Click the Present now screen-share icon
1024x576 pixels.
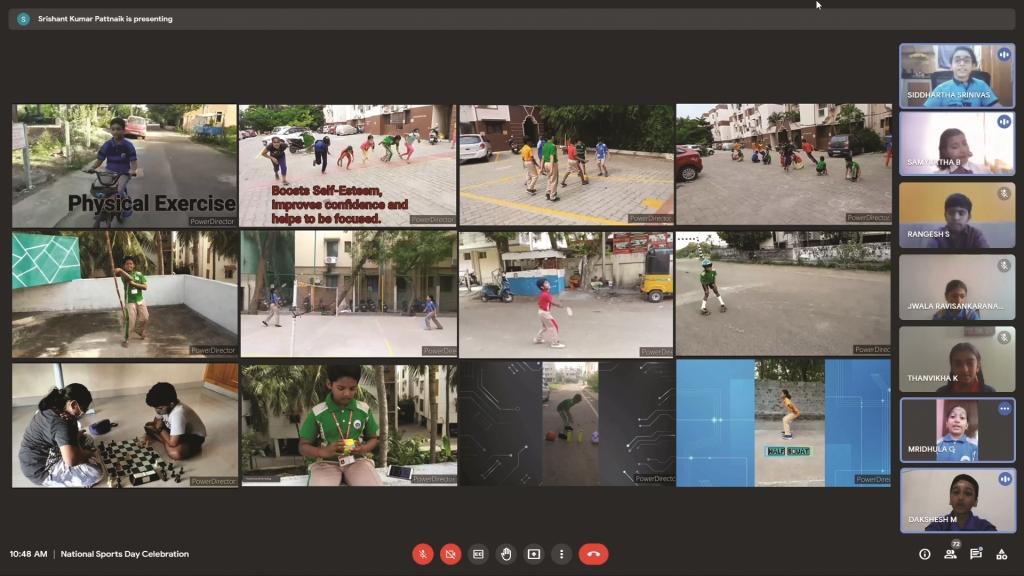tap(534, 554)
